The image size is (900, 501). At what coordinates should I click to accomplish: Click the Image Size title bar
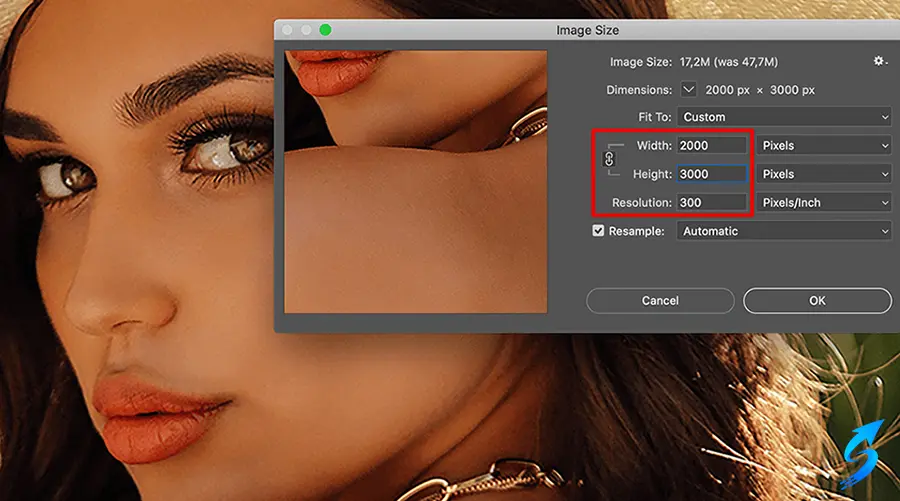point(587,30)
